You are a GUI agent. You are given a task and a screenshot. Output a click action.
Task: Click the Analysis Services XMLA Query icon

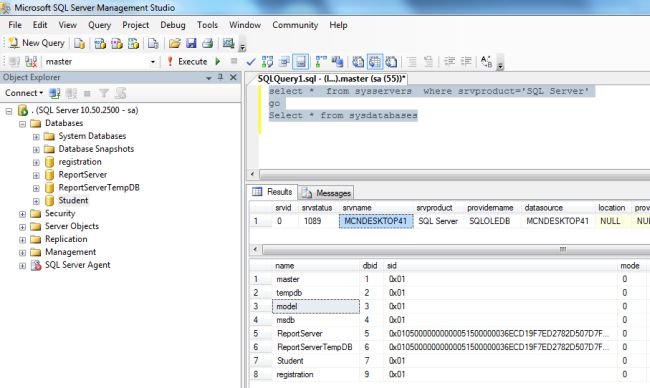[x=133, y=43]
